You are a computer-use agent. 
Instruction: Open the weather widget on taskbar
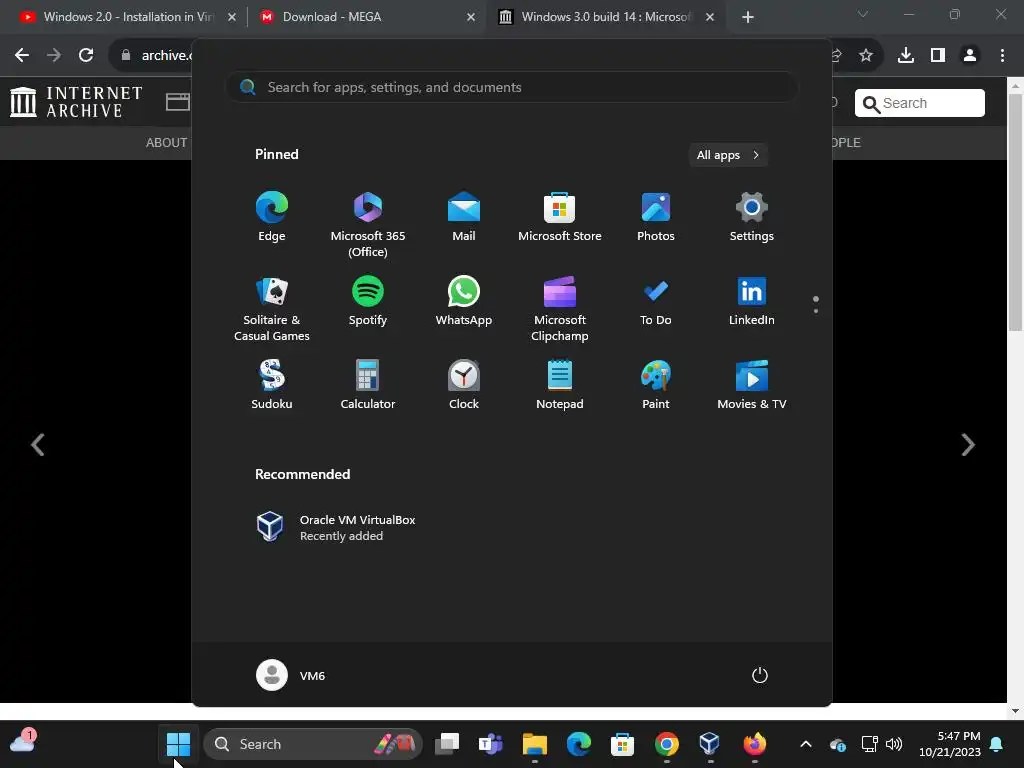pyautogui.click(x=23, y=741)
